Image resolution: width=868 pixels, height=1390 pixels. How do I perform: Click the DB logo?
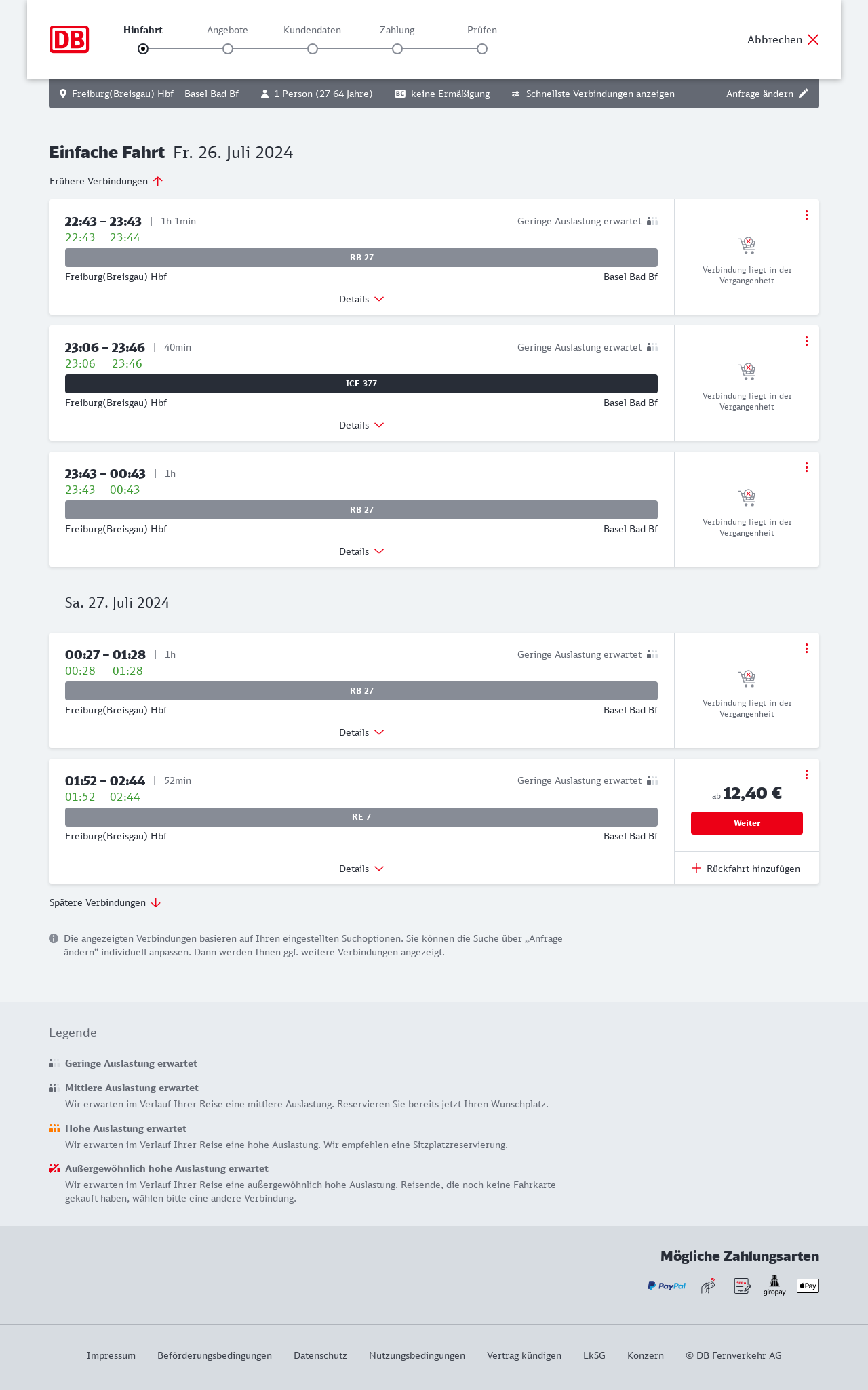69,39
